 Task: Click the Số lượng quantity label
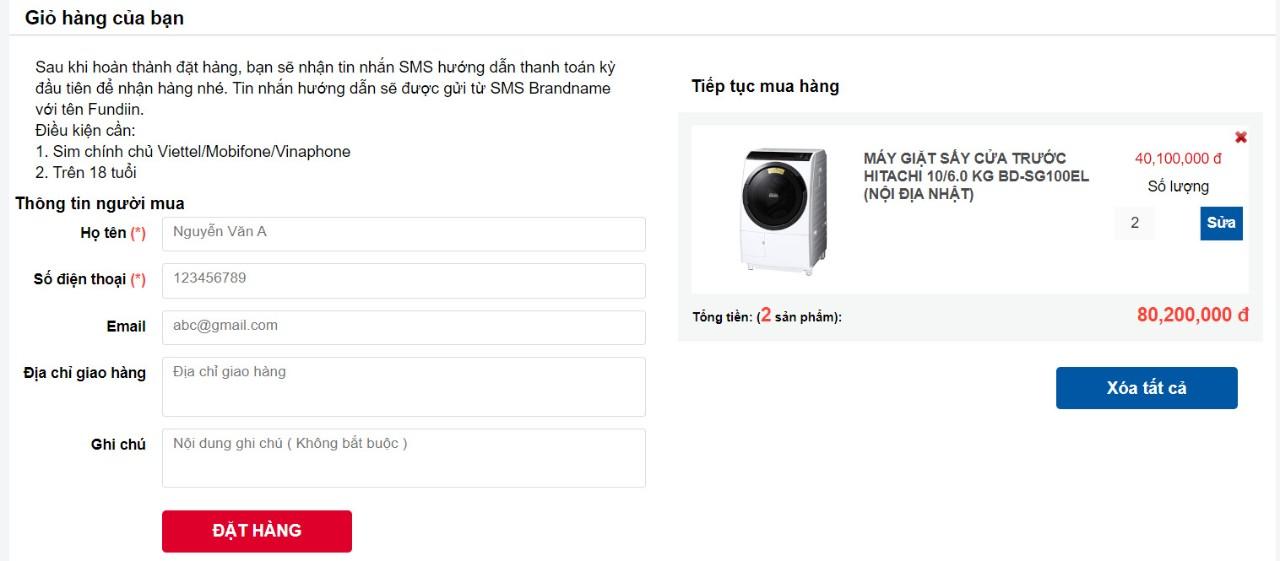tap(1178, 186)
